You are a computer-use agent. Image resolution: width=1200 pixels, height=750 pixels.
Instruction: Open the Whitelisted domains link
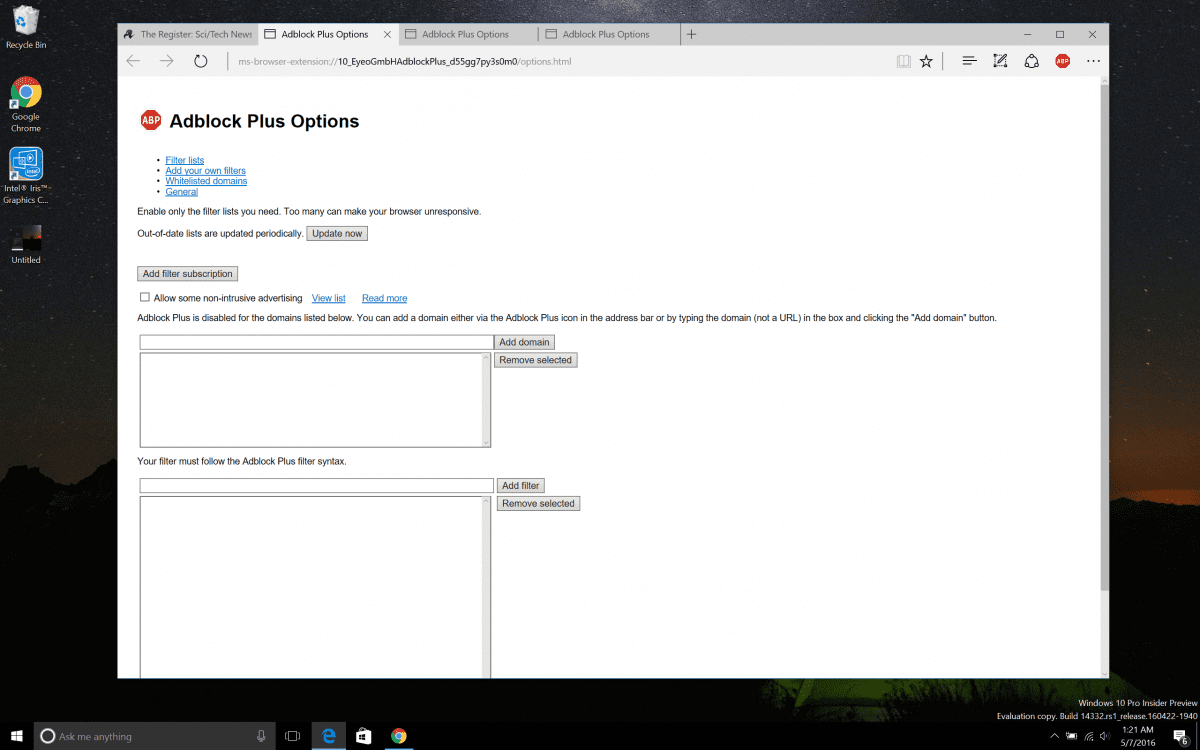click(206, 181)
